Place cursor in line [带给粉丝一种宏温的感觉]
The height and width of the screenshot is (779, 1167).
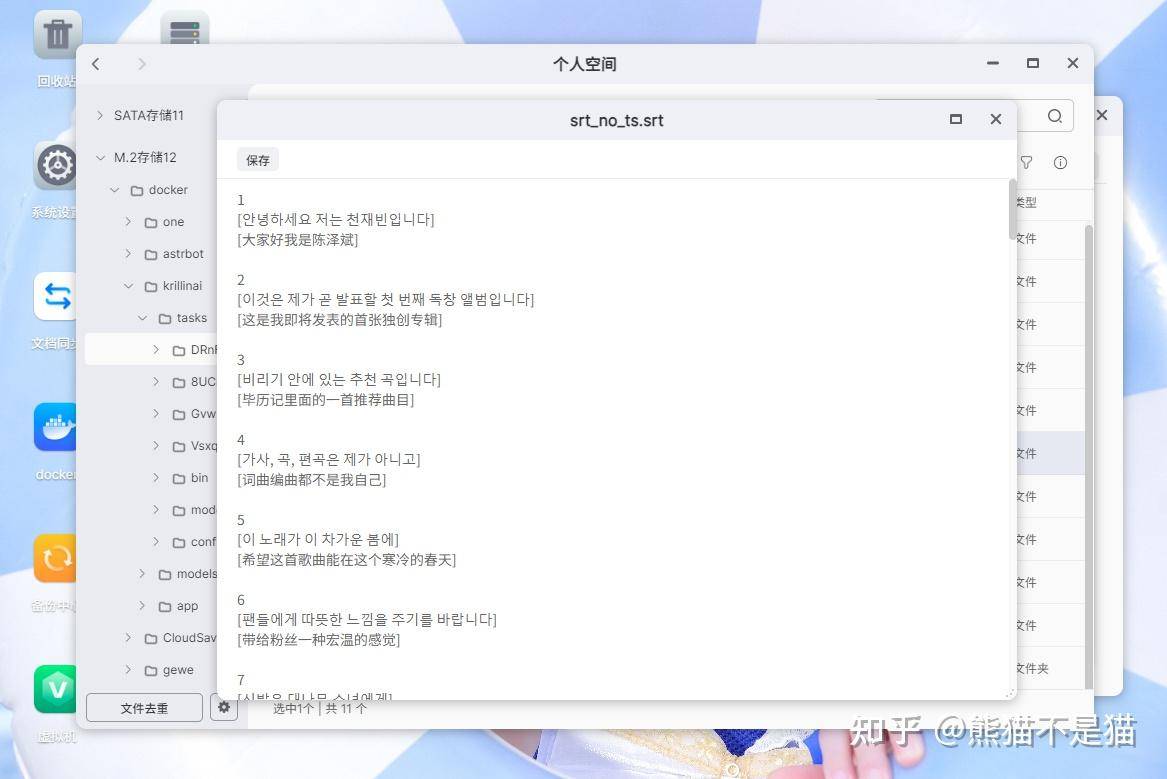319,640
